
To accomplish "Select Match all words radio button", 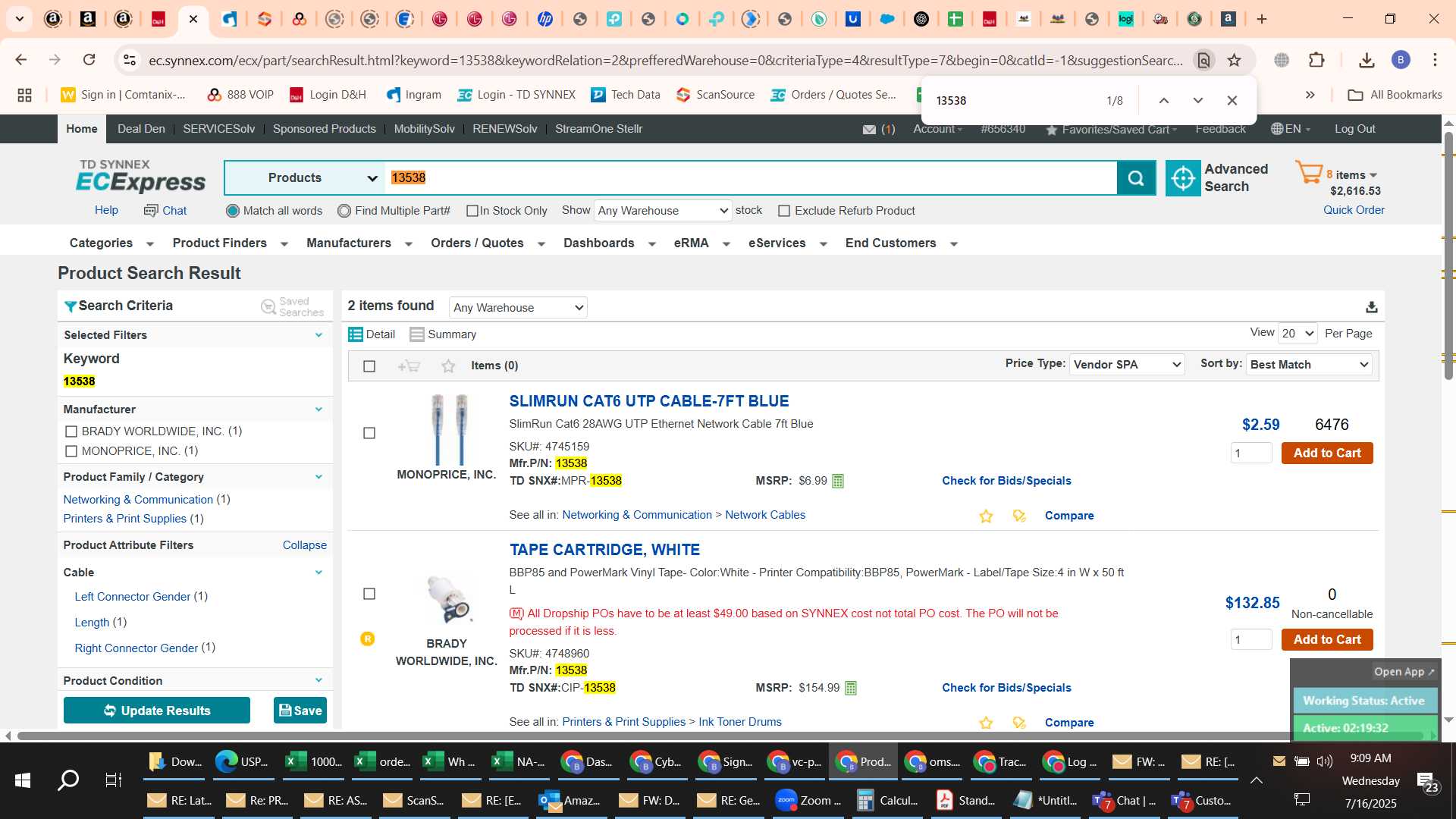I will (x=233, y=211).
